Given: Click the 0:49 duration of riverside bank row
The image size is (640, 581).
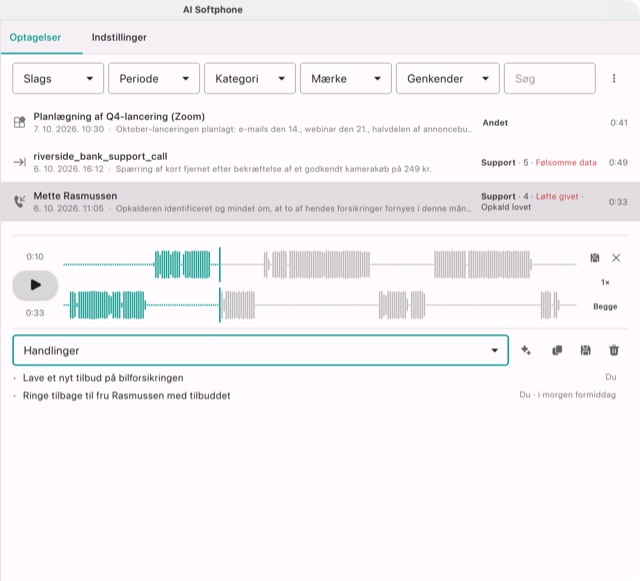Looking at the screenshot, I should pyautogui.click(x=618, y=163).
